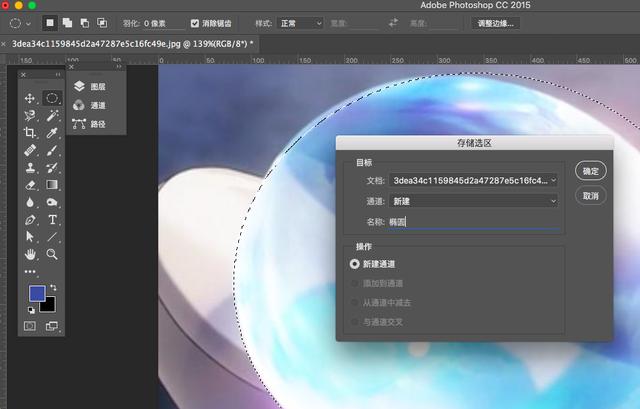Viewport: 640px width, 409px height.
Task: Select the Sponge tool
Action: click(52, 202)
